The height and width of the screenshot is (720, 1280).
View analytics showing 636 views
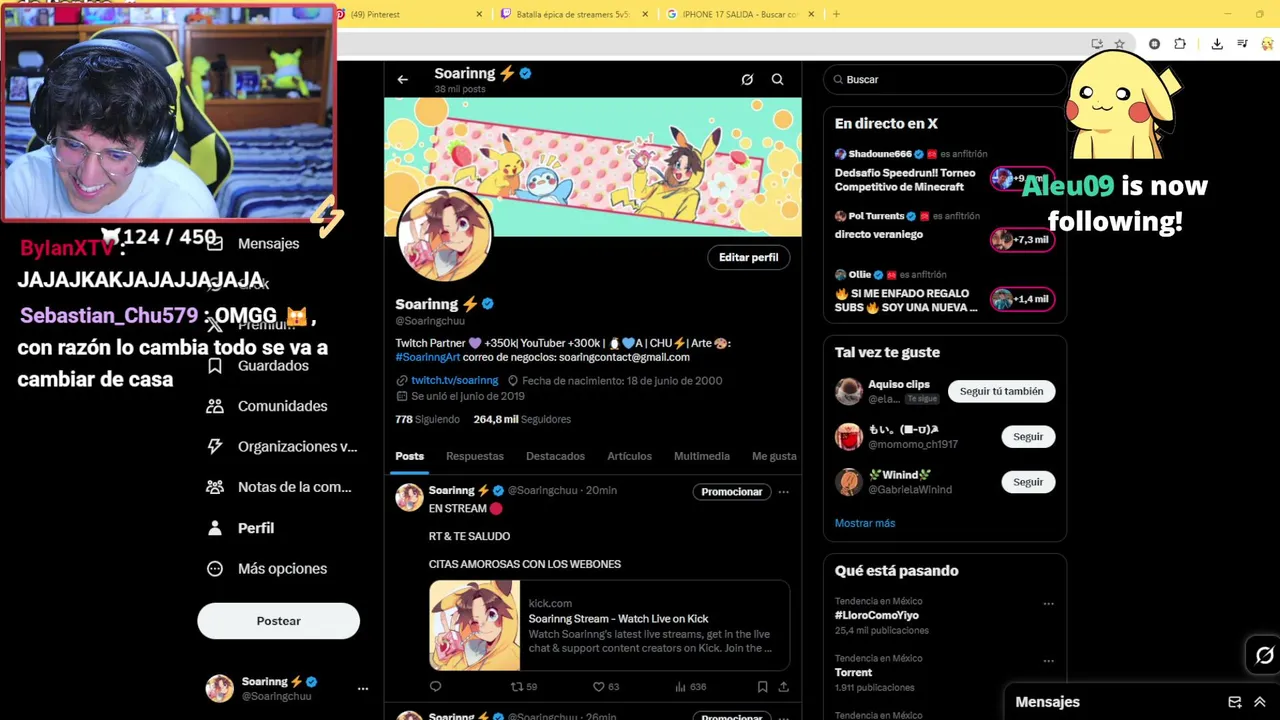(691, 686)
